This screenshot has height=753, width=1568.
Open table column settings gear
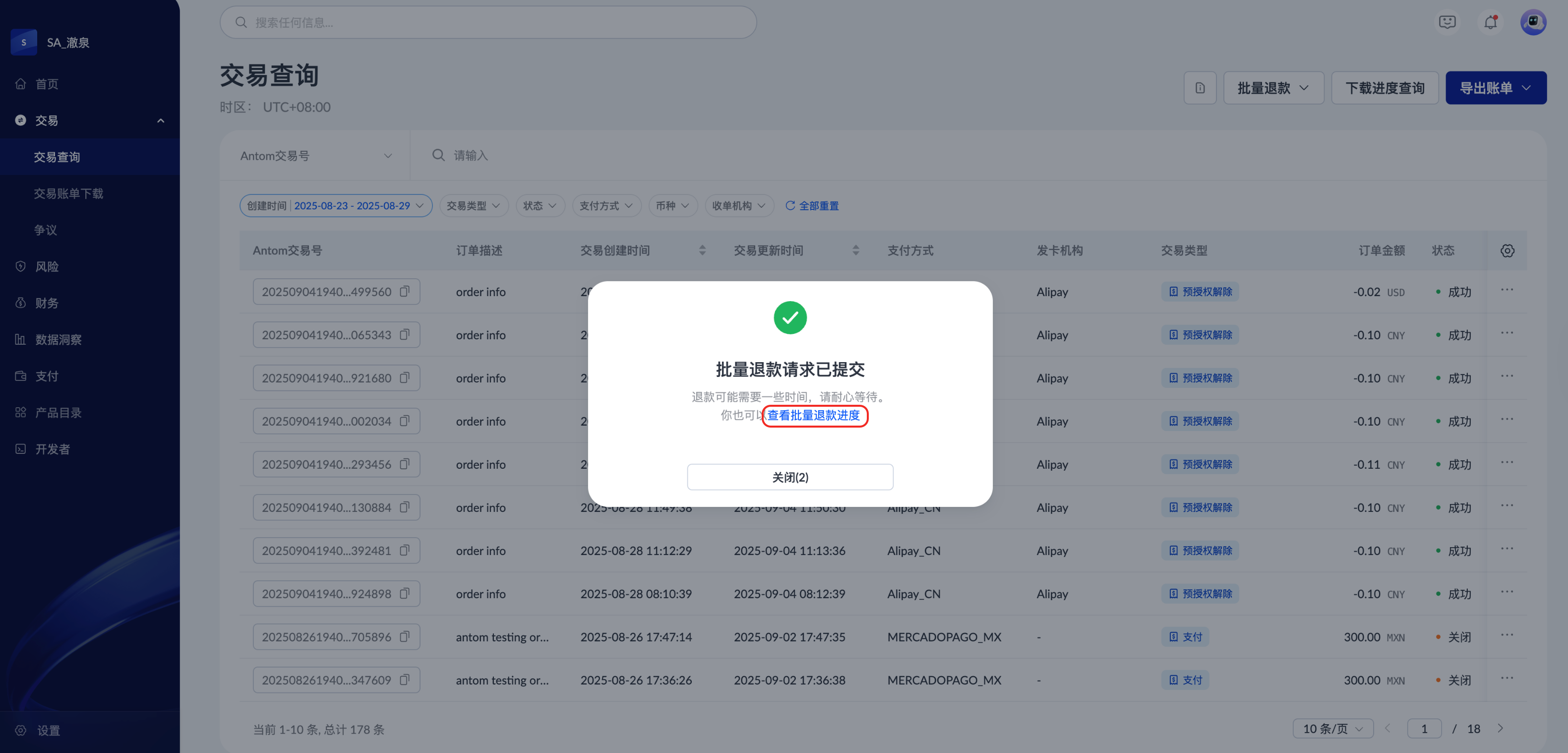1507,251
